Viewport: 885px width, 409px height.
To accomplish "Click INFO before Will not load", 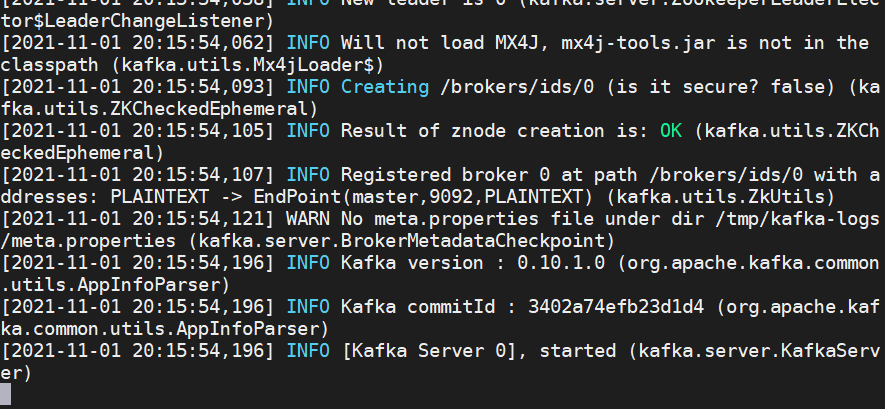I will pos(308,43).
